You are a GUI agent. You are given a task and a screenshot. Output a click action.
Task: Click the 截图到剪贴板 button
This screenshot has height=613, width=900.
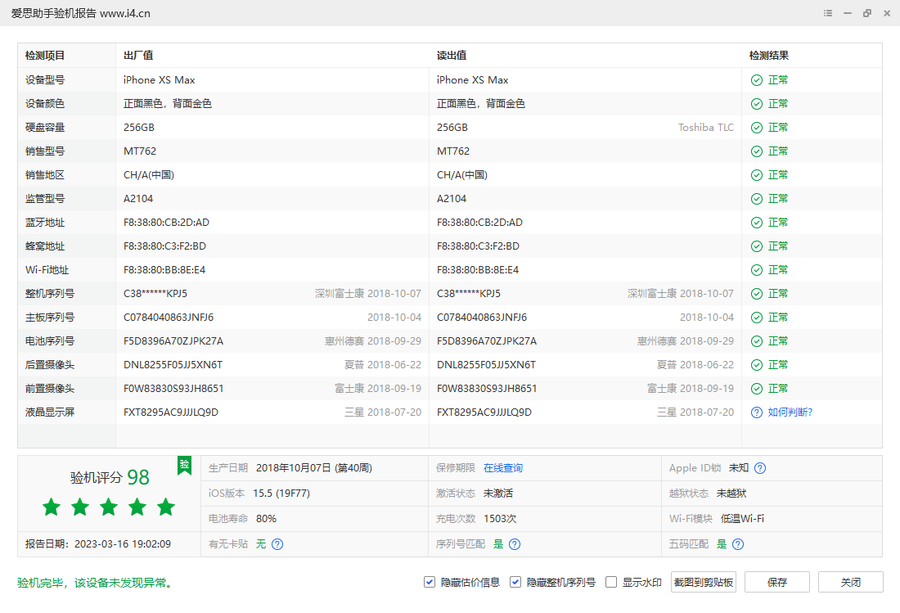click(x=704, y=582)
